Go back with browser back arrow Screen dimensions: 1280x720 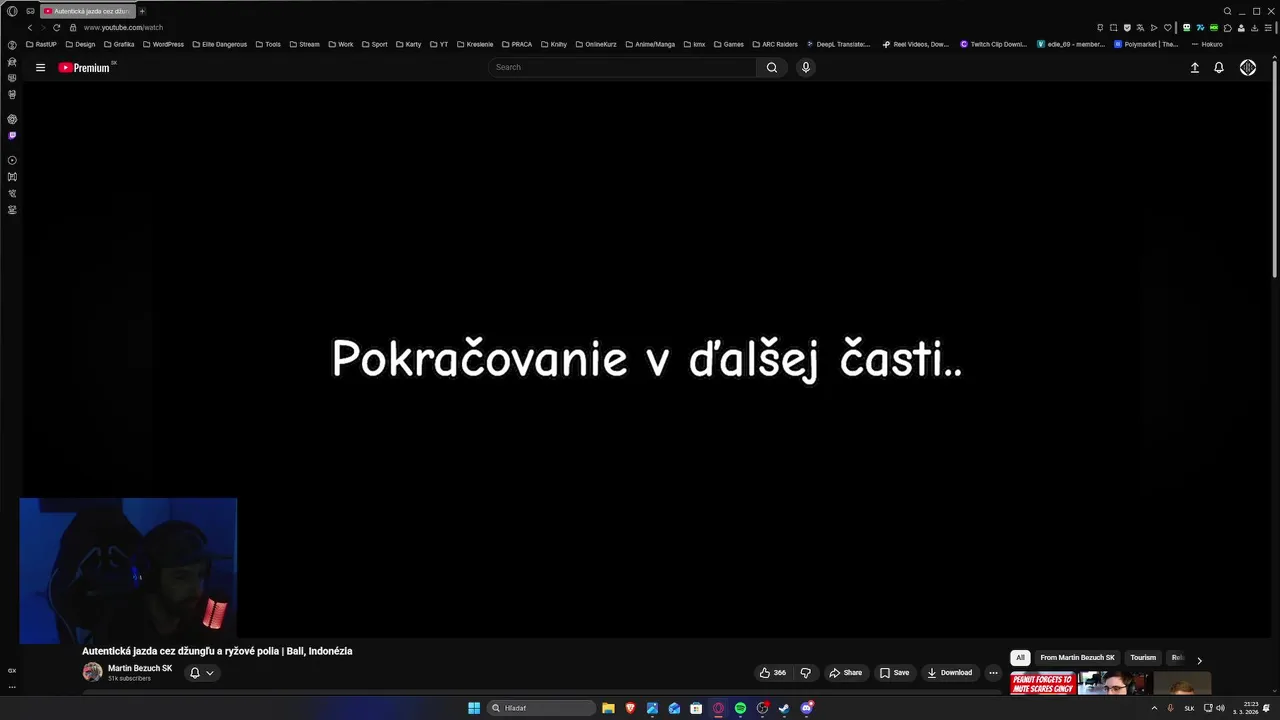(x=30, y=27)
